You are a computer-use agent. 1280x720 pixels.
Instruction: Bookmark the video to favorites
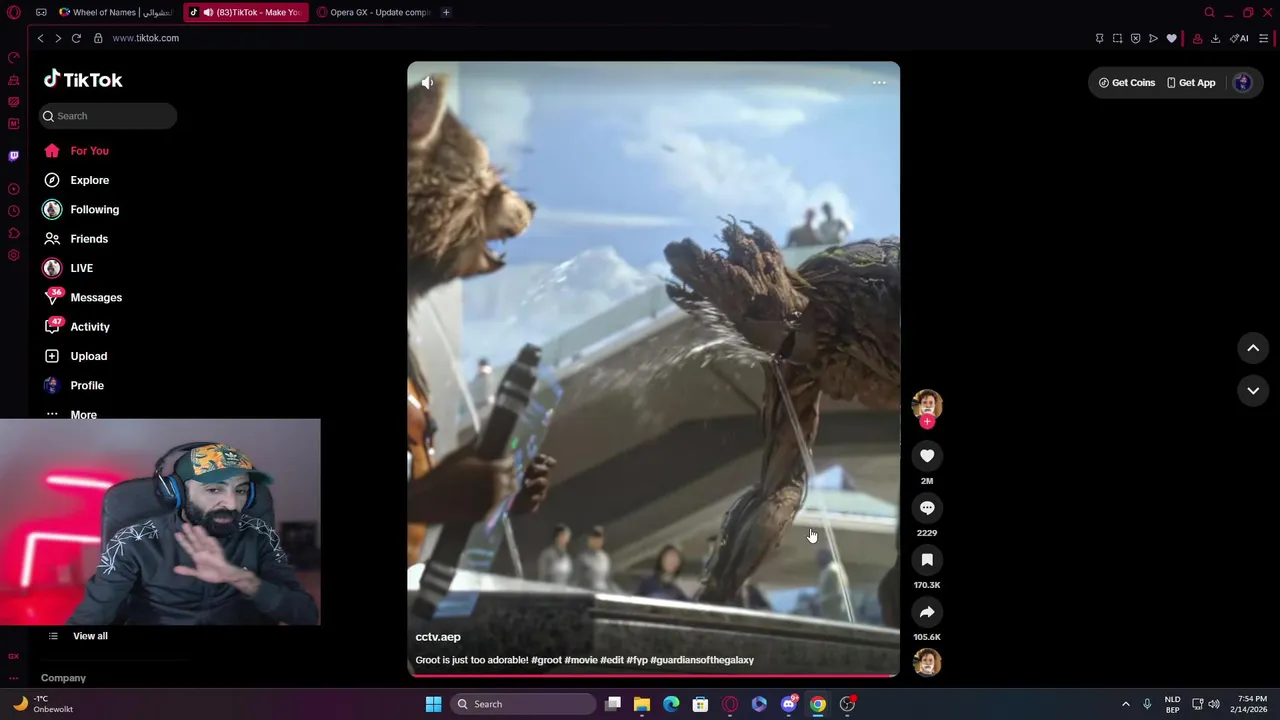927,560
